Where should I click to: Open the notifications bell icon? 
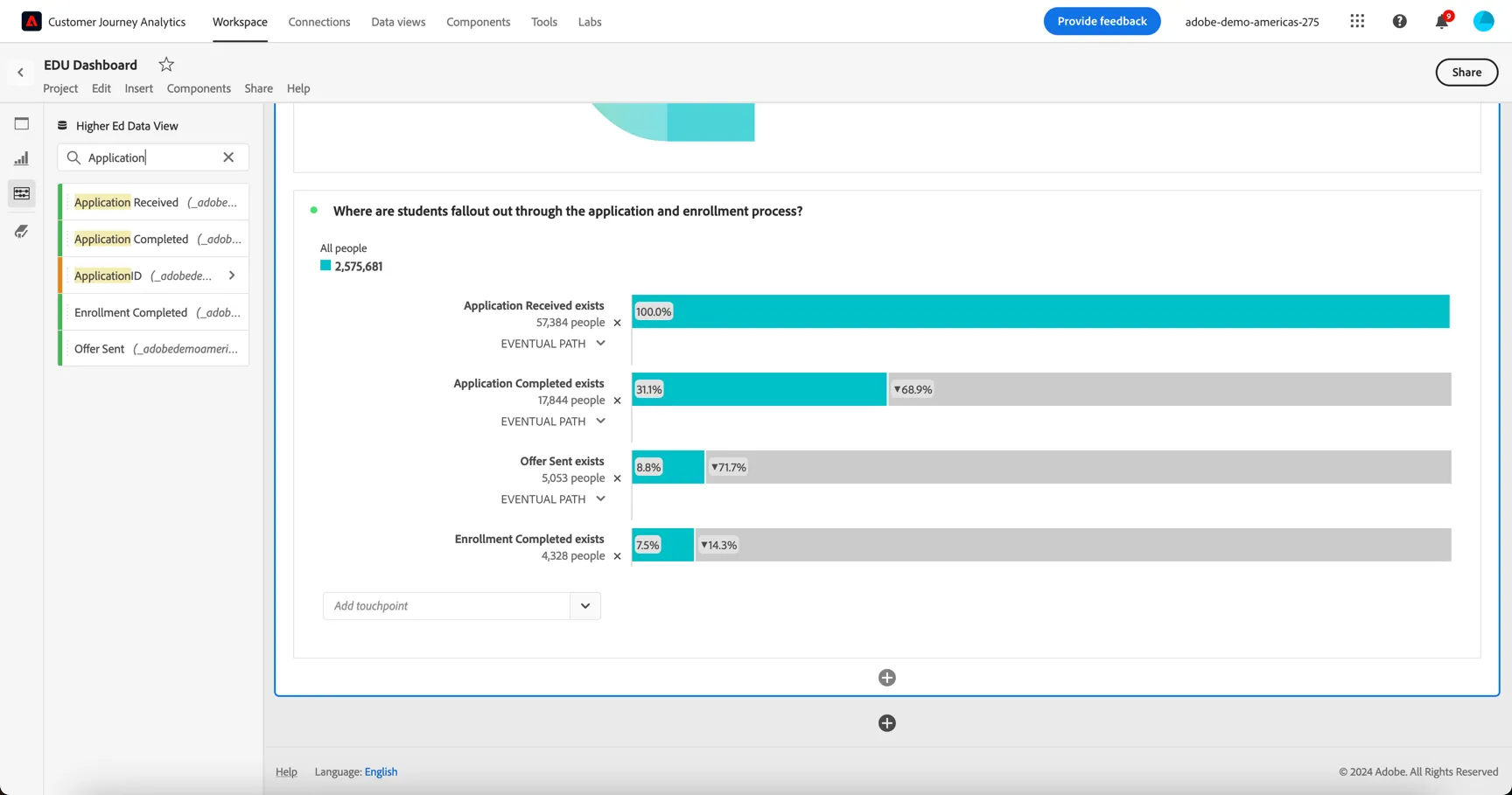pyautogui.click(x=1441, y=21)
